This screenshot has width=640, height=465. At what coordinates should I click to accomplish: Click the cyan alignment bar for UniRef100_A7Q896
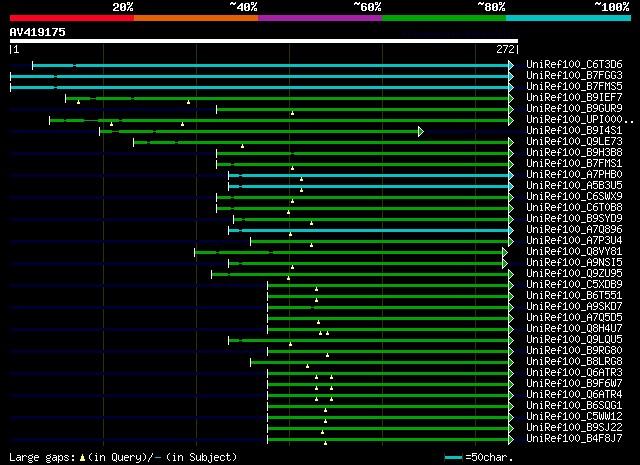point(369,231)
